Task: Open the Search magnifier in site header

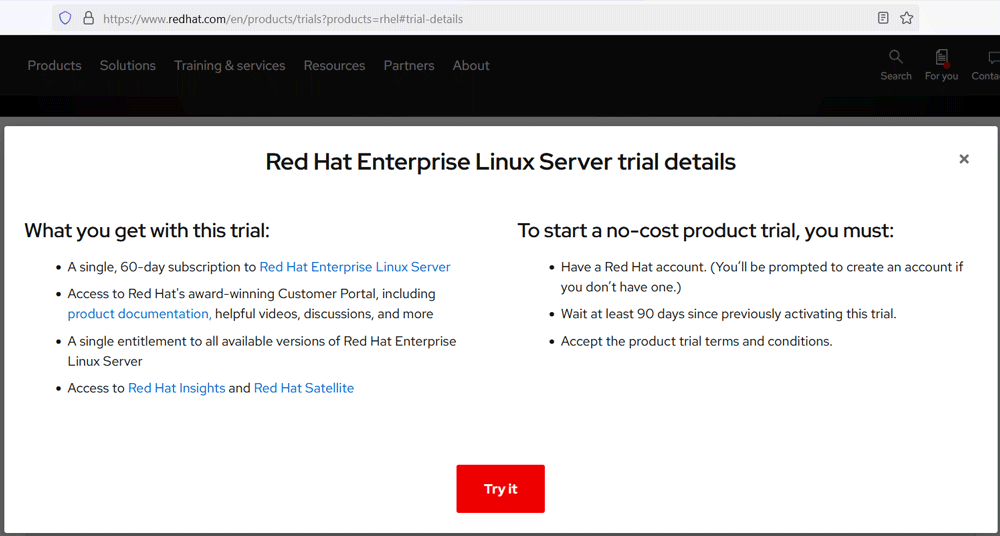Action: (896, 65)
